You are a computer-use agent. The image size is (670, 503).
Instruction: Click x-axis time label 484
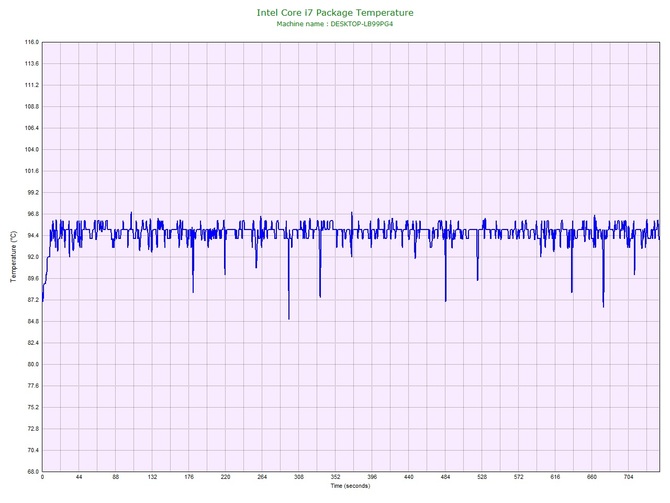click(x=446, y=477)
